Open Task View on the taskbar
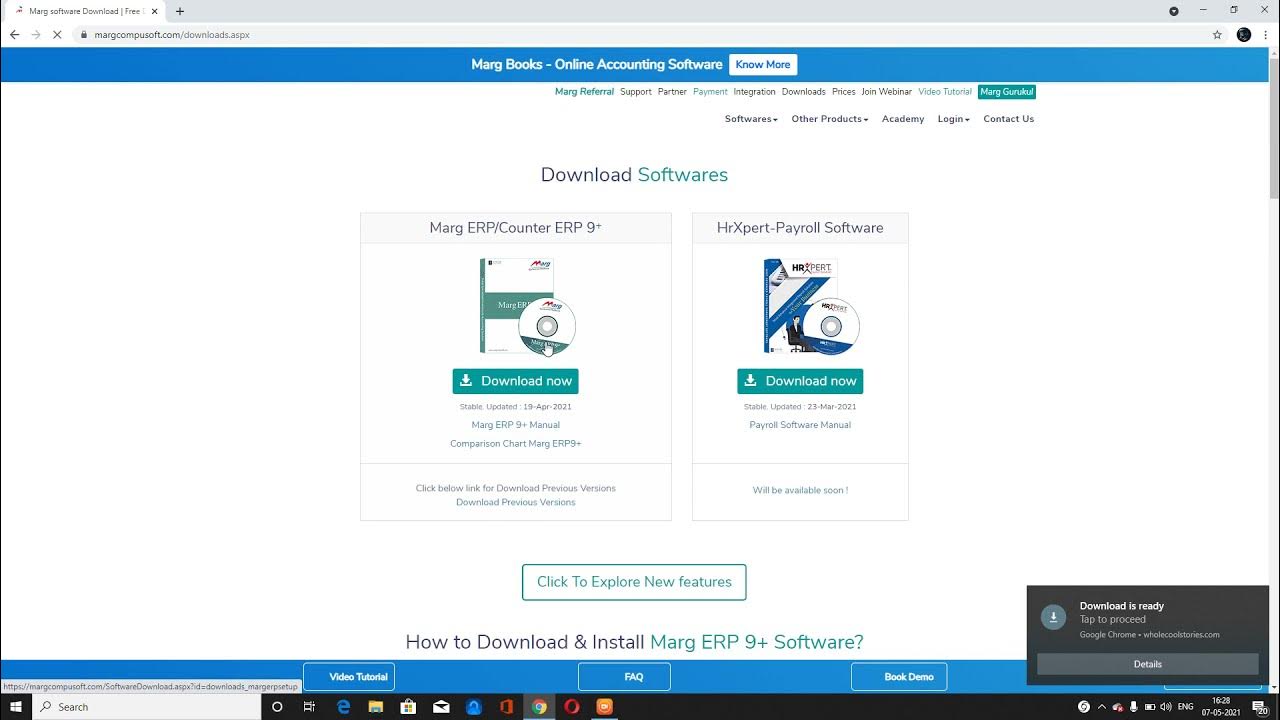The image size is (1280, 720). [x=309, y=707]
